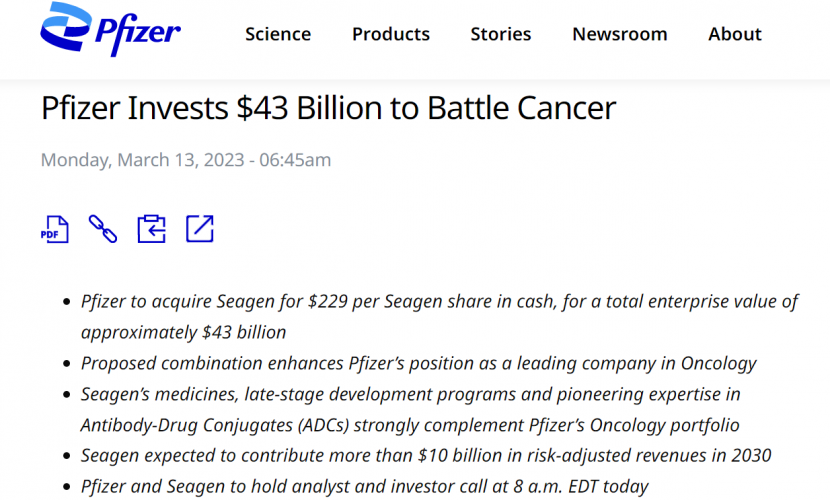The height and width of the screenshot is (500, 830).
Task: Click the clipboard copy icon
Action: point(151,229)
